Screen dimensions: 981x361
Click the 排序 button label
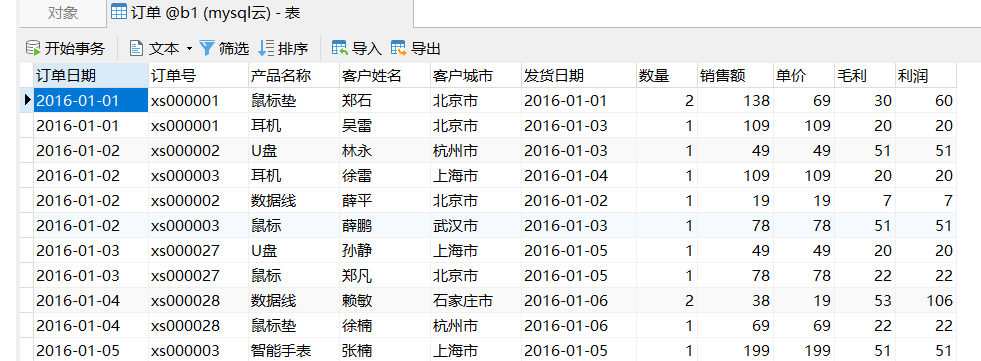coord(293,48)
